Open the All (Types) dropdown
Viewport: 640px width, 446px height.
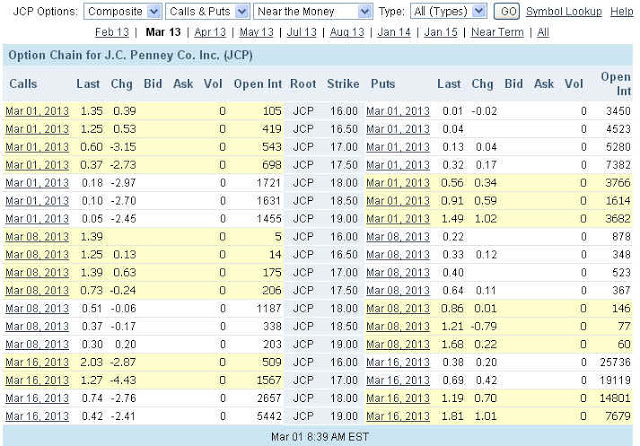(x=448, y=11)
